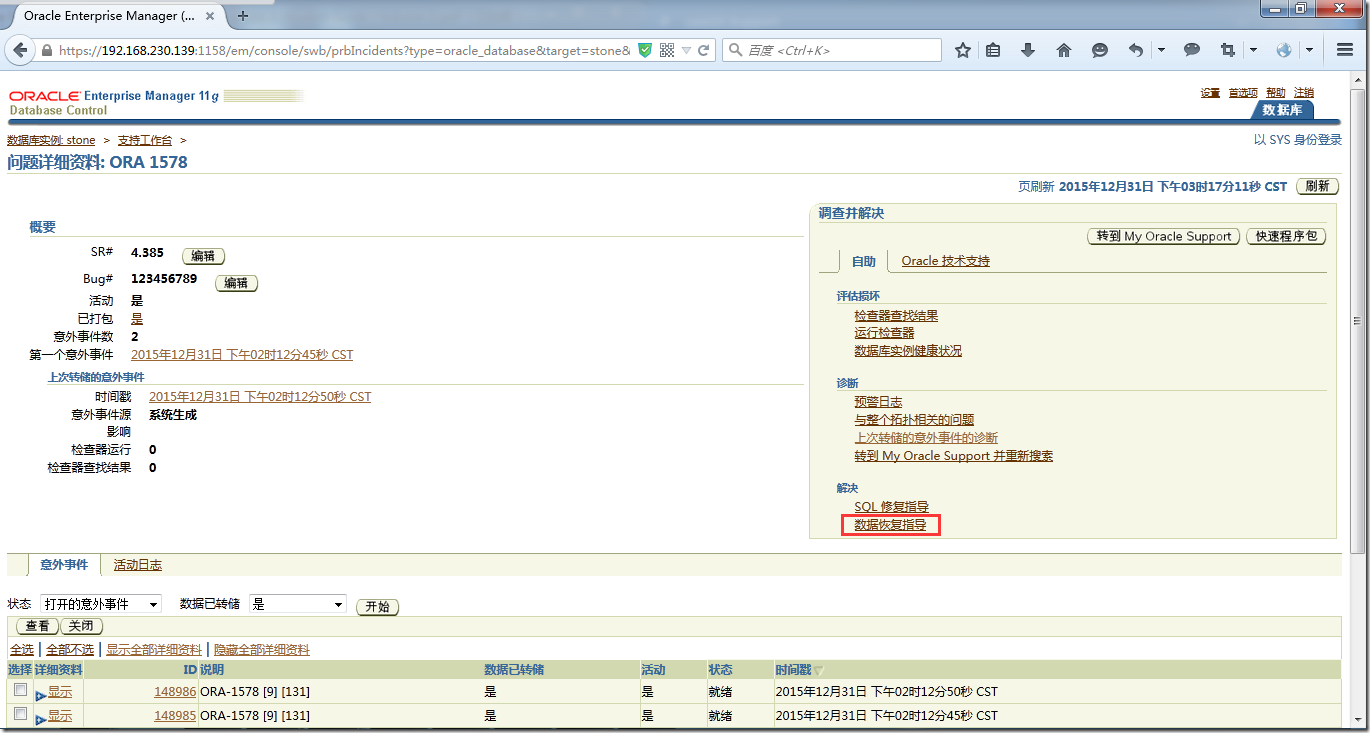The width and height of the screenshot is (1370, 733).
Task: Click the chat bubble toolbar icon
Action: (x=1192, y=50)
